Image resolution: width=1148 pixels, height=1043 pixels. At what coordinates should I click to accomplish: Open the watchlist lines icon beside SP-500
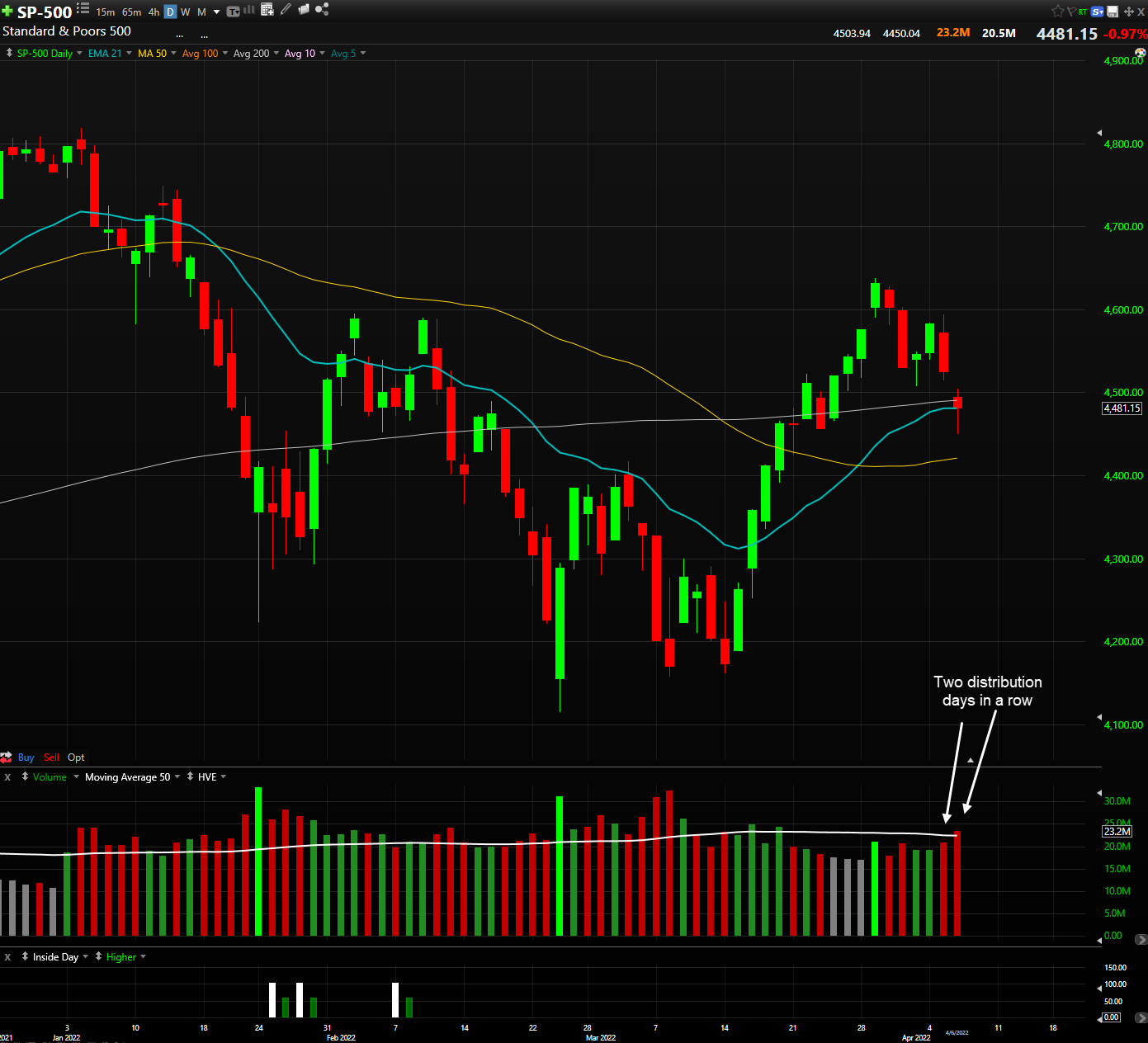(x=83, y=9)
